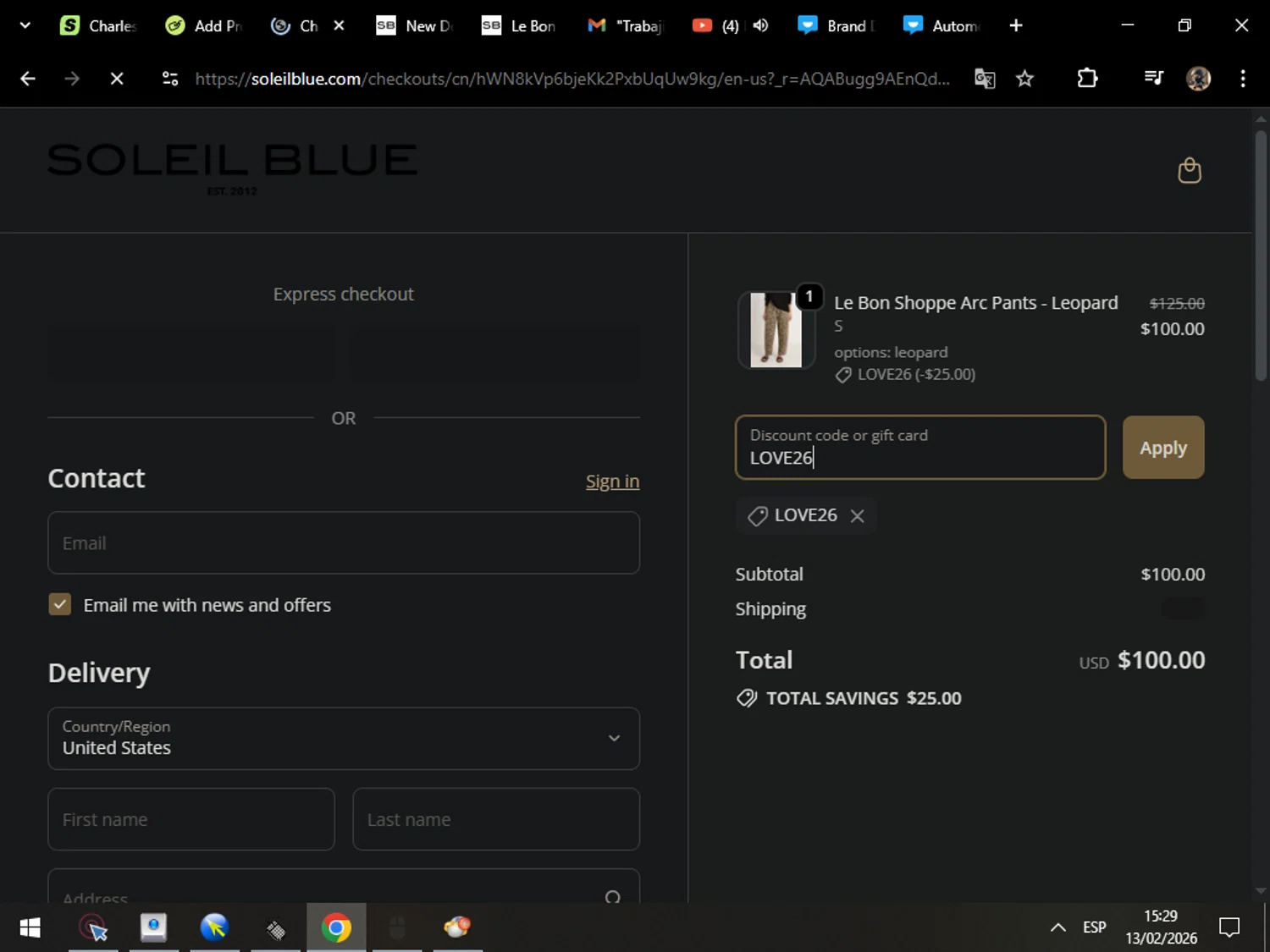Open the shopping bag cart icon
The image size is (1270, 952).
point(1190,170)
